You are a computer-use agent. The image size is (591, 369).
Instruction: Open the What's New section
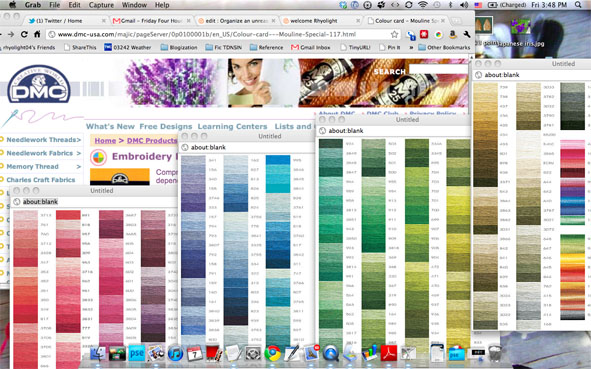(x=110, y=127)
